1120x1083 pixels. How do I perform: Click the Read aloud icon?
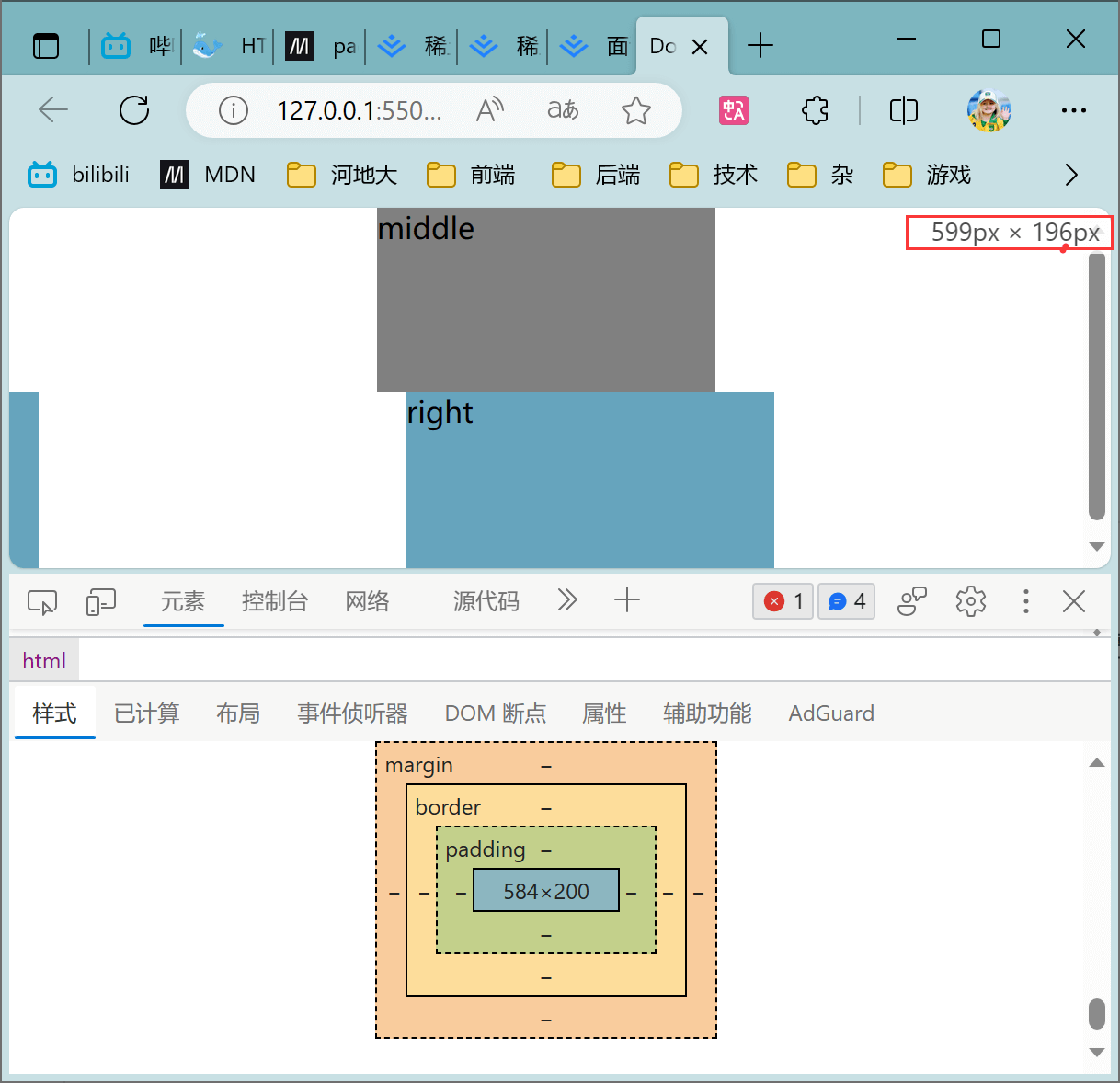(490, 110)
